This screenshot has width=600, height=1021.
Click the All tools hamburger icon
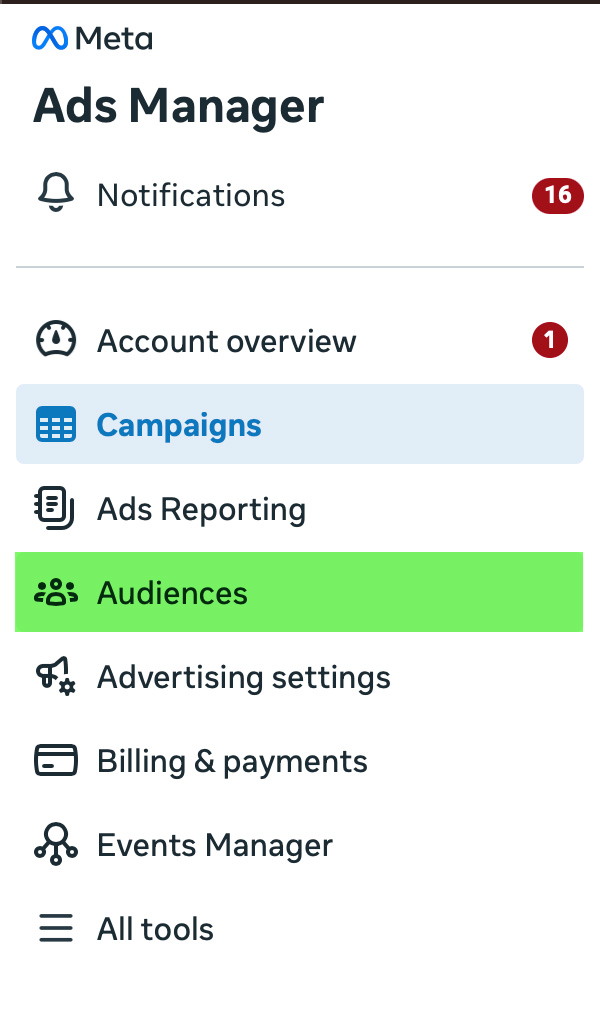(x=56, y=929)
